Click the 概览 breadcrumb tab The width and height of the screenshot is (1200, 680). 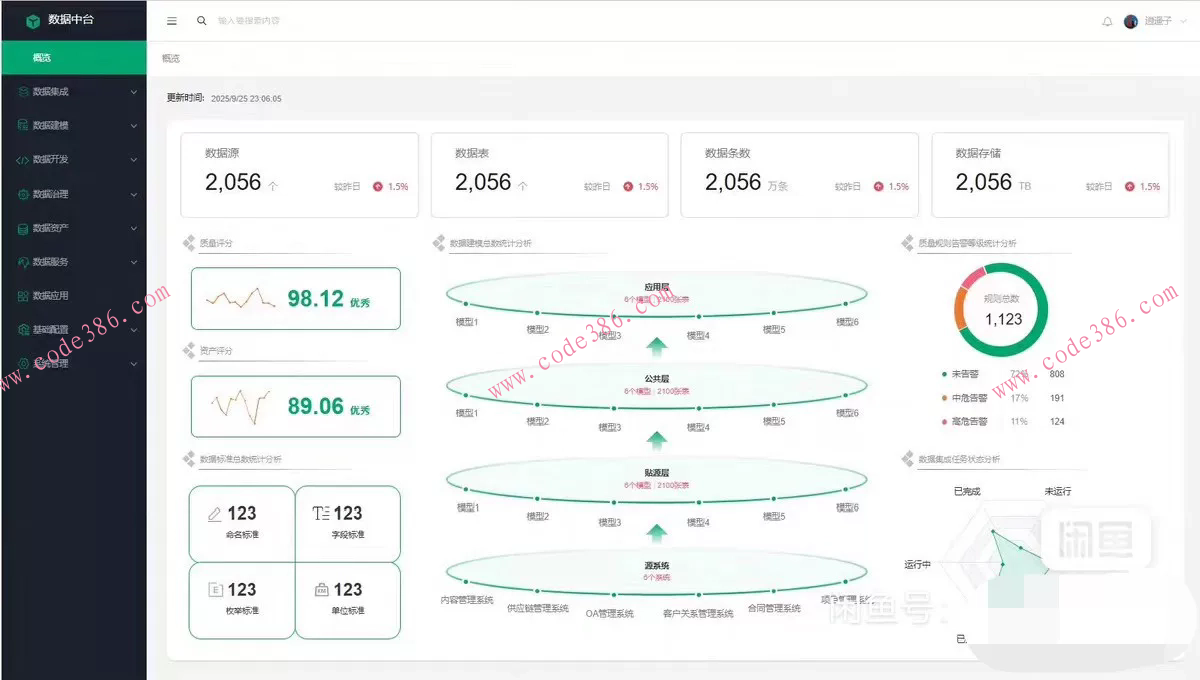click(171, 59)
